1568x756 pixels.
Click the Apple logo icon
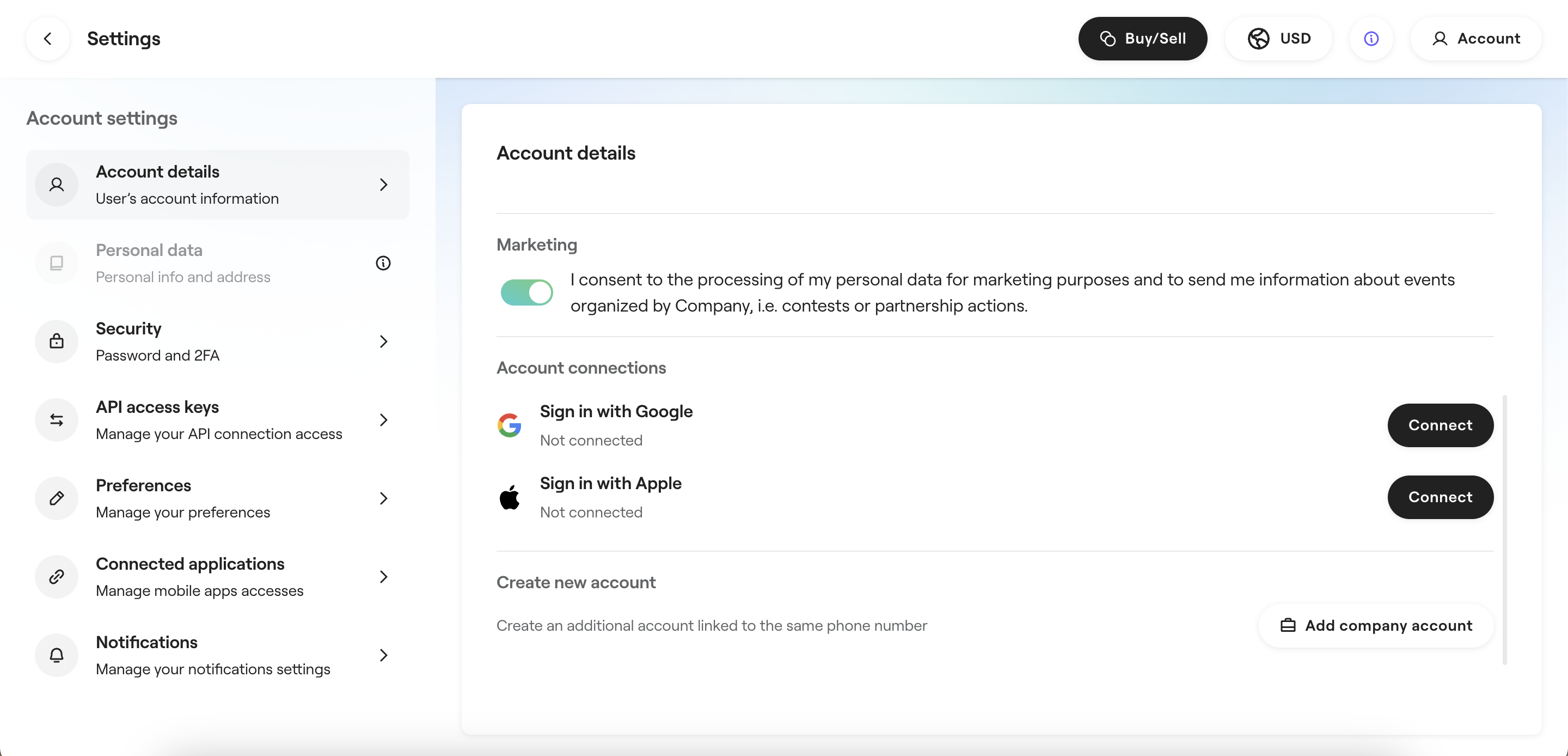(x=510, y=497)
